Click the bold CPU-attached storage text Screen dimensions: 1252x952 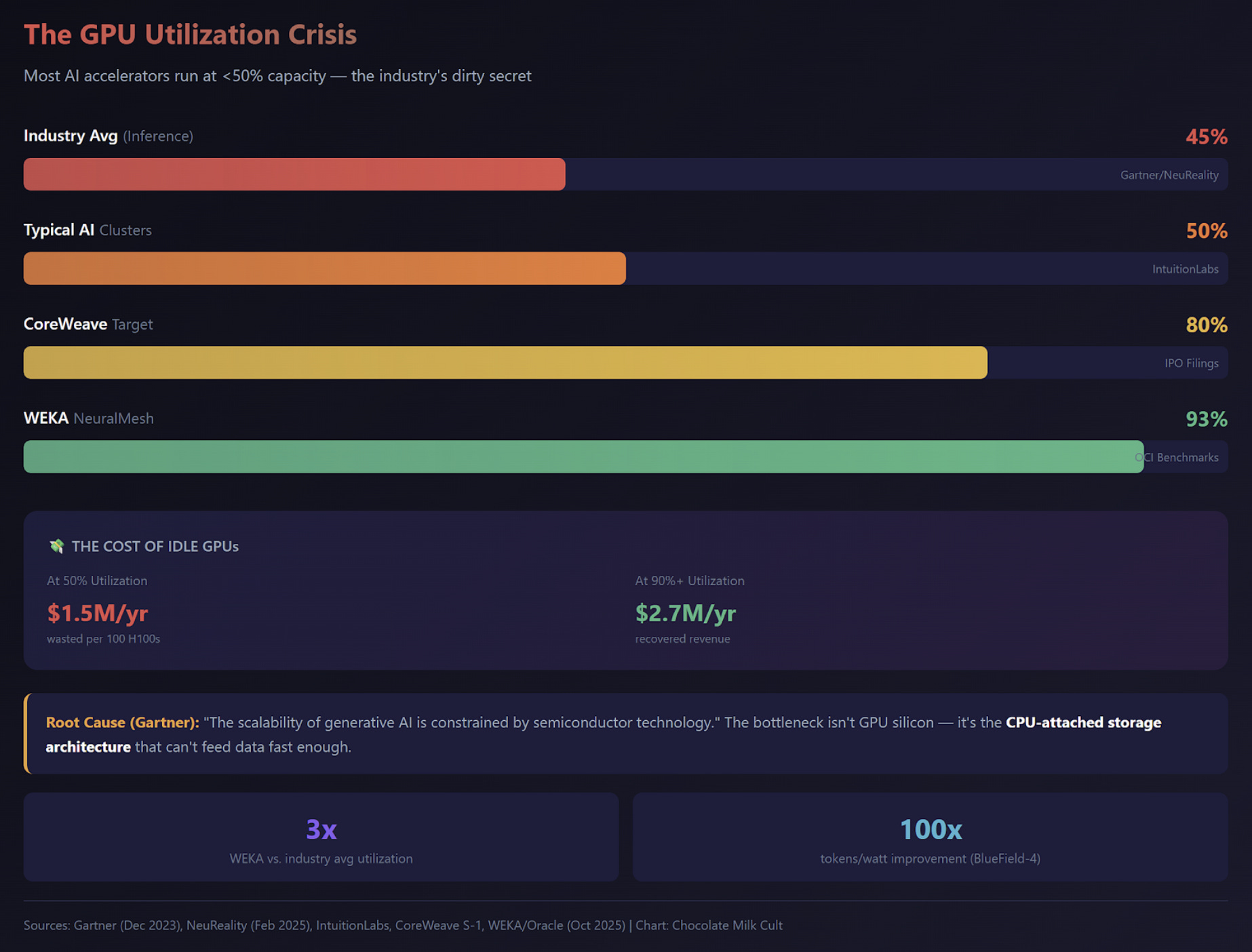[1084, 723]
